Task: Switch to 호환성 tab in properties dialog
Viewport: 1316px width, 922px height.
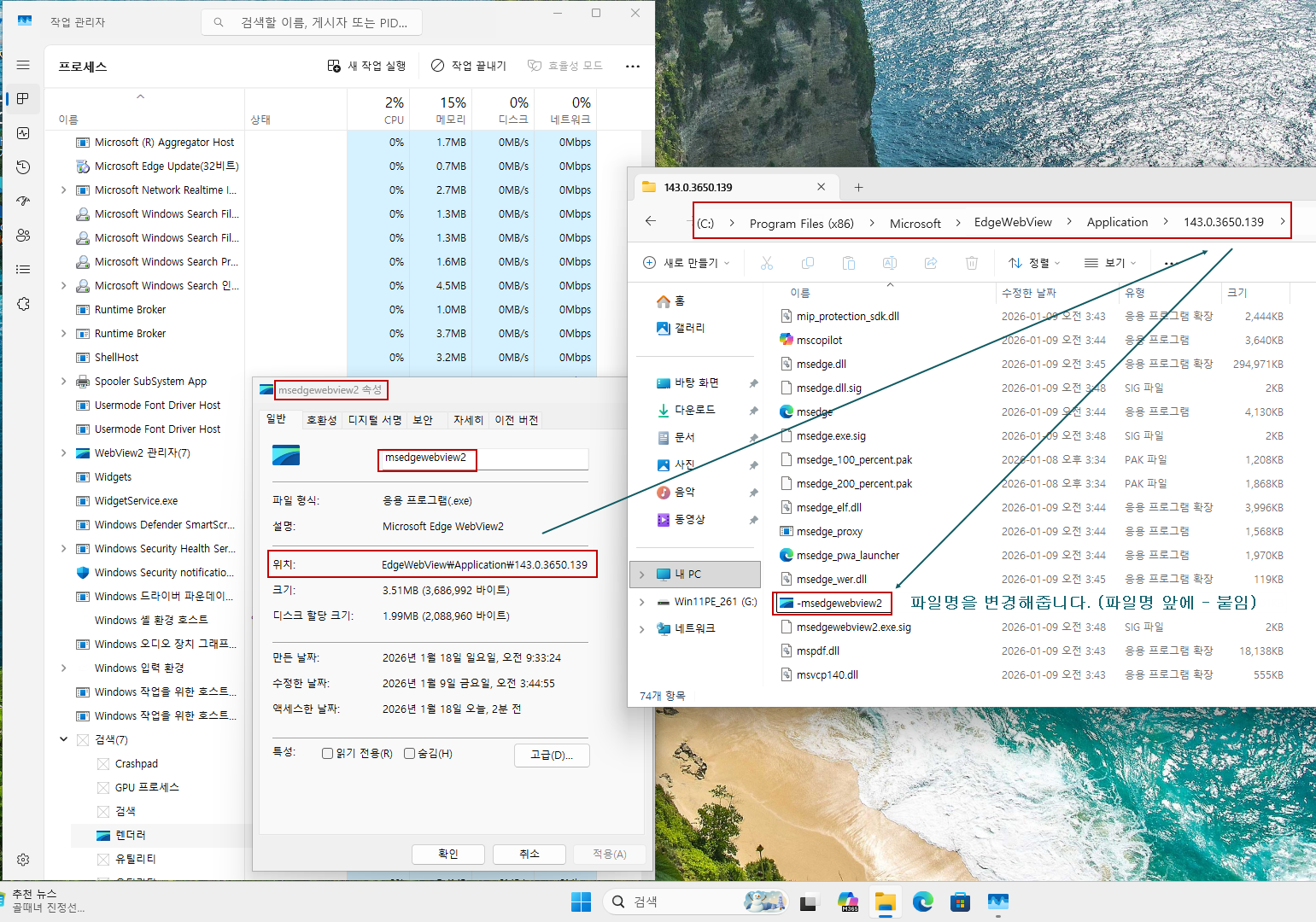Action: click(x=322, y=420)
